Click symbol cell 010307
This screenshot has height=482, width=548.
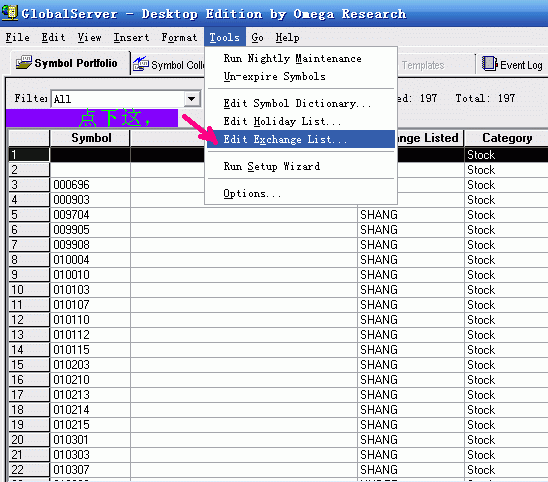point(90,469)
